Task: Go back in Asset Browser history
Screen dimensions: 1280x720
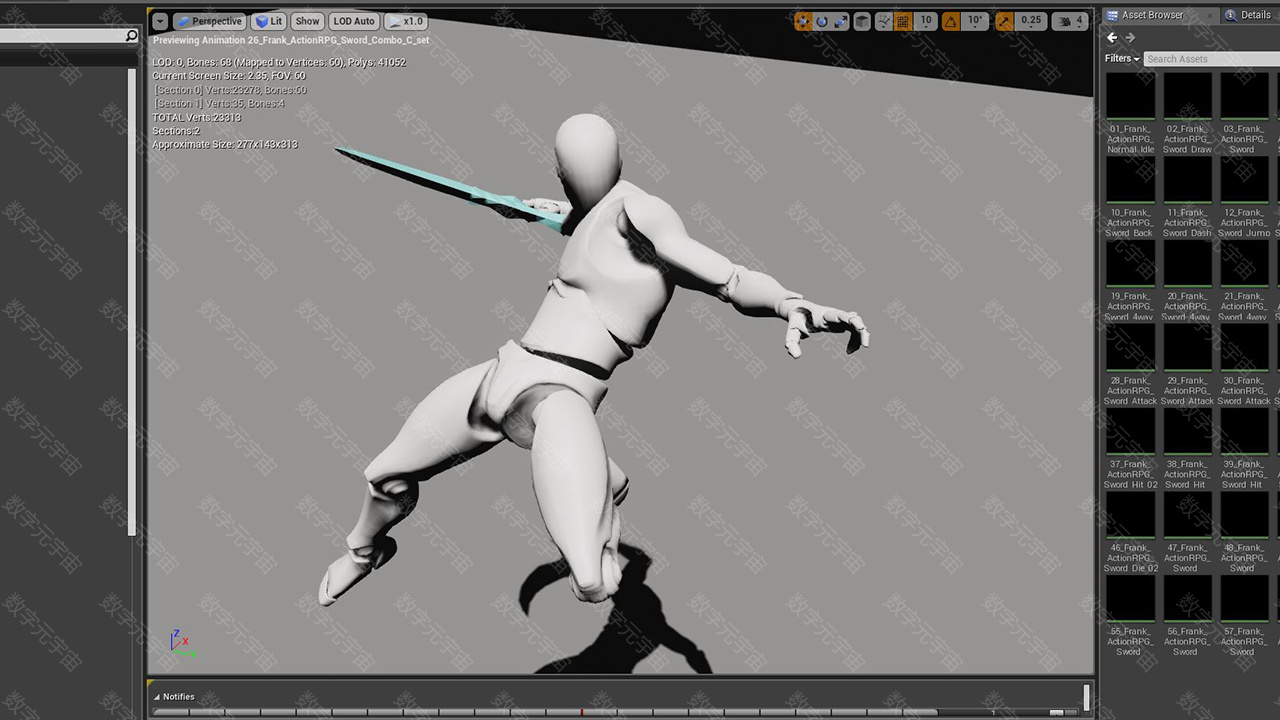Action: pos(1112,38)
